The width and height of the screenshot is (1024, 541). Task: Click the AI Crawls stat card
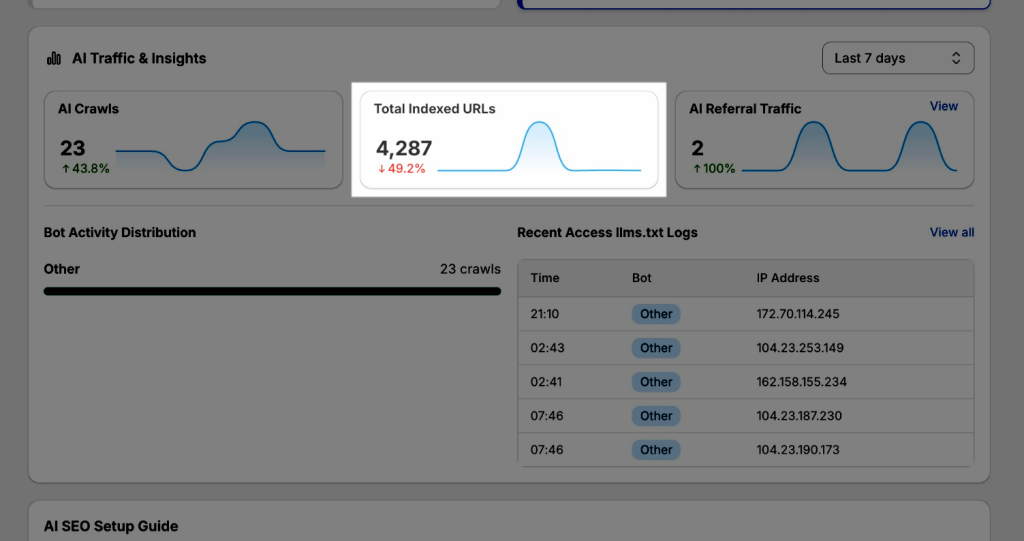pos(193,139)
